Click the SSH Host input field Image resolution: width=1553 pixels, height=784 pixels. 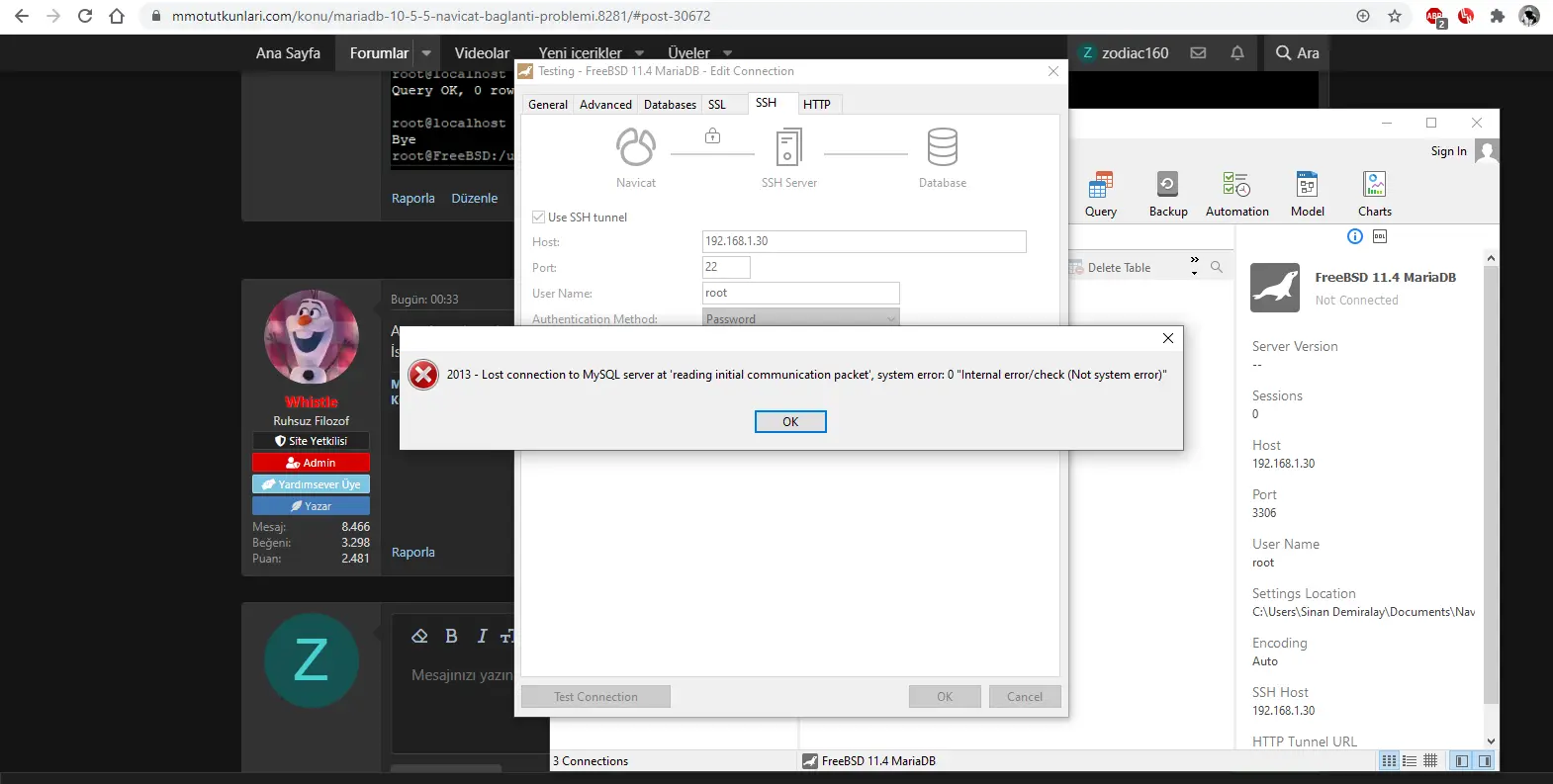click(x=864, y=241)
